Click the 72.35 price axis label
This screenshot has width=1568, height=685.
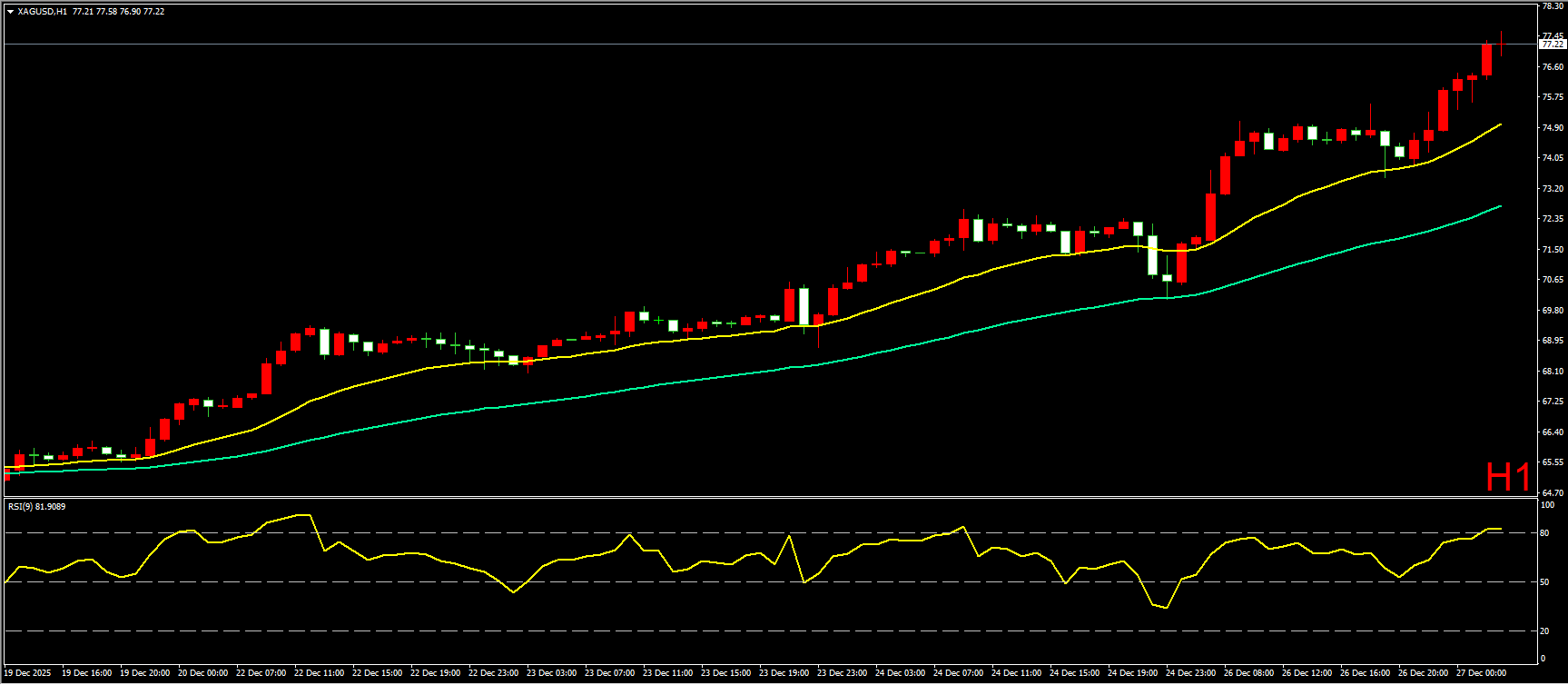pos(1552,219)
